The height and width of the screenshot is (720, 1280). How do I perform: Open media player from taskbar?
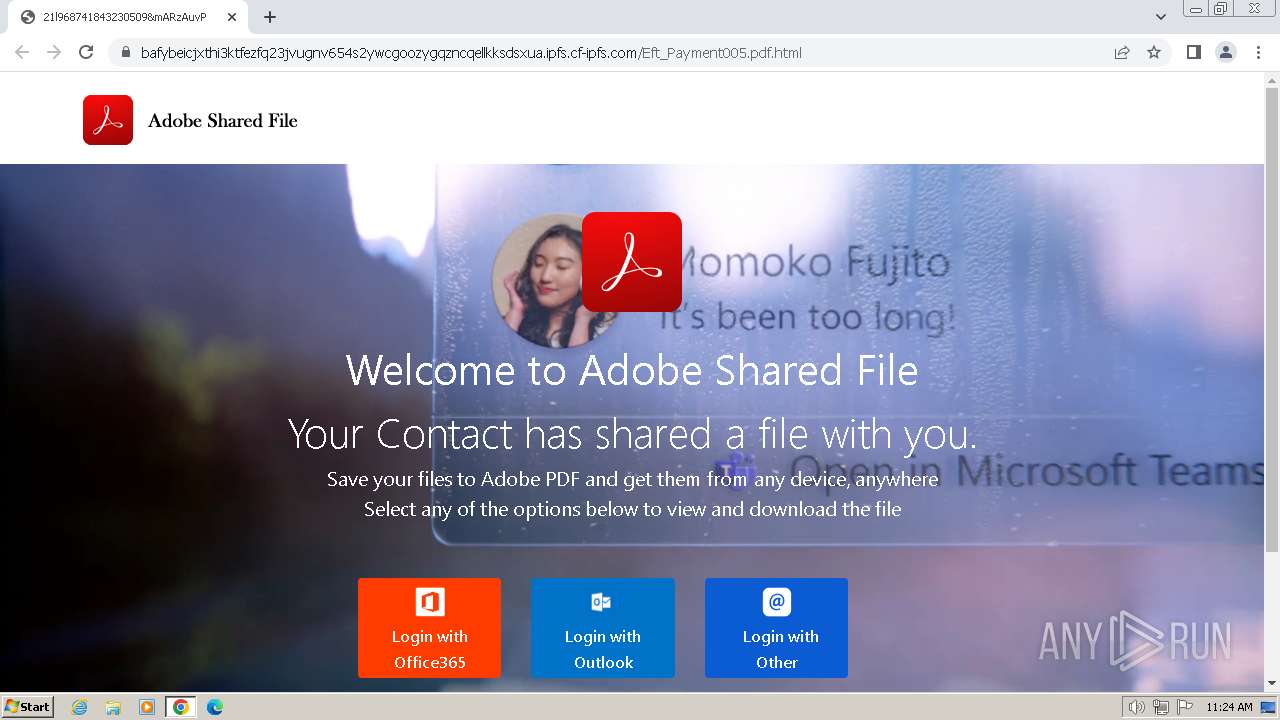[147, 707]
